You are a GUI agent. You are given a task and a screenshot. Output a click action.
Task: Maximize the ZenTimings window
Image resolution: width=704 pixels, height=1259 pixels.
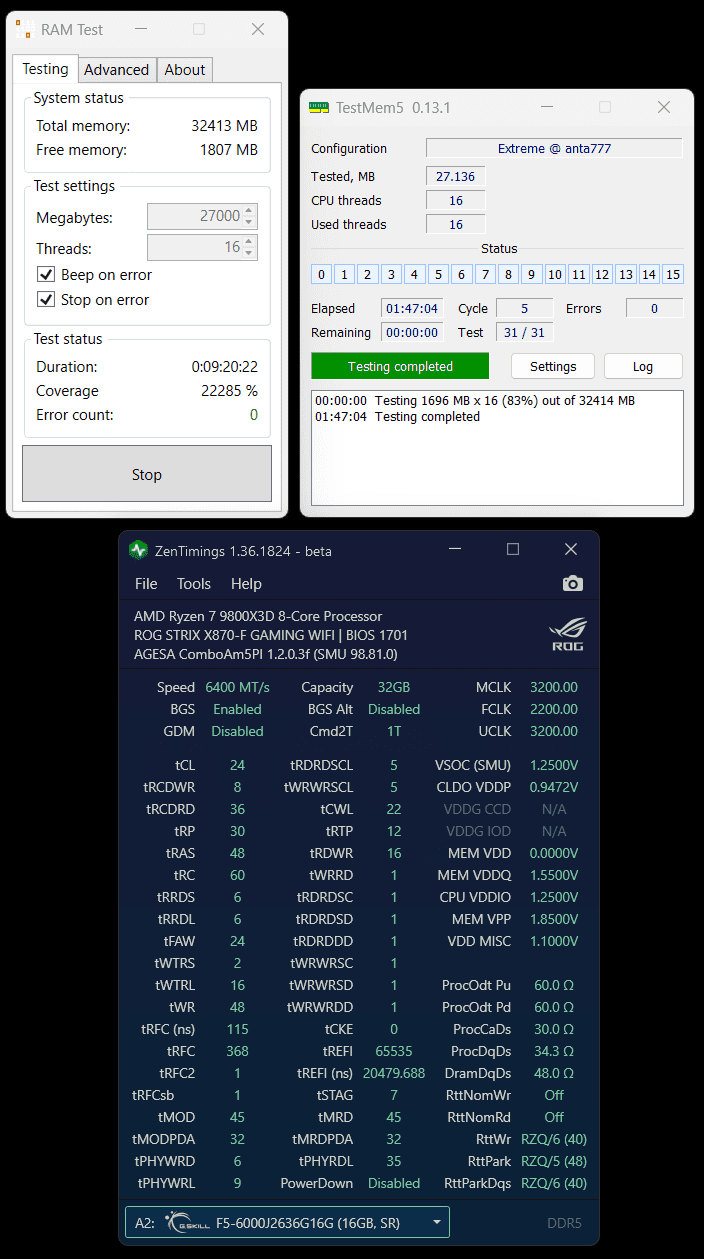(513, 549)
